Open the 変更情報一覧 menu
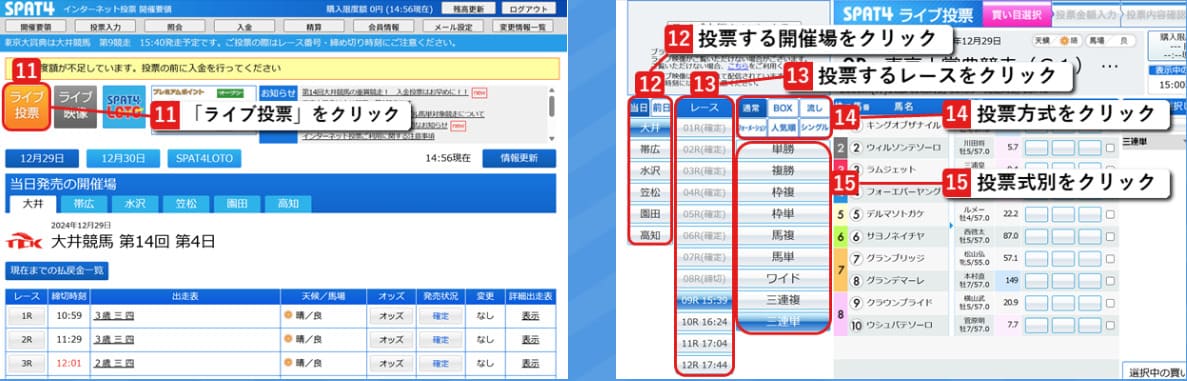Viewport: 1187px width, 381px height. 523,27
